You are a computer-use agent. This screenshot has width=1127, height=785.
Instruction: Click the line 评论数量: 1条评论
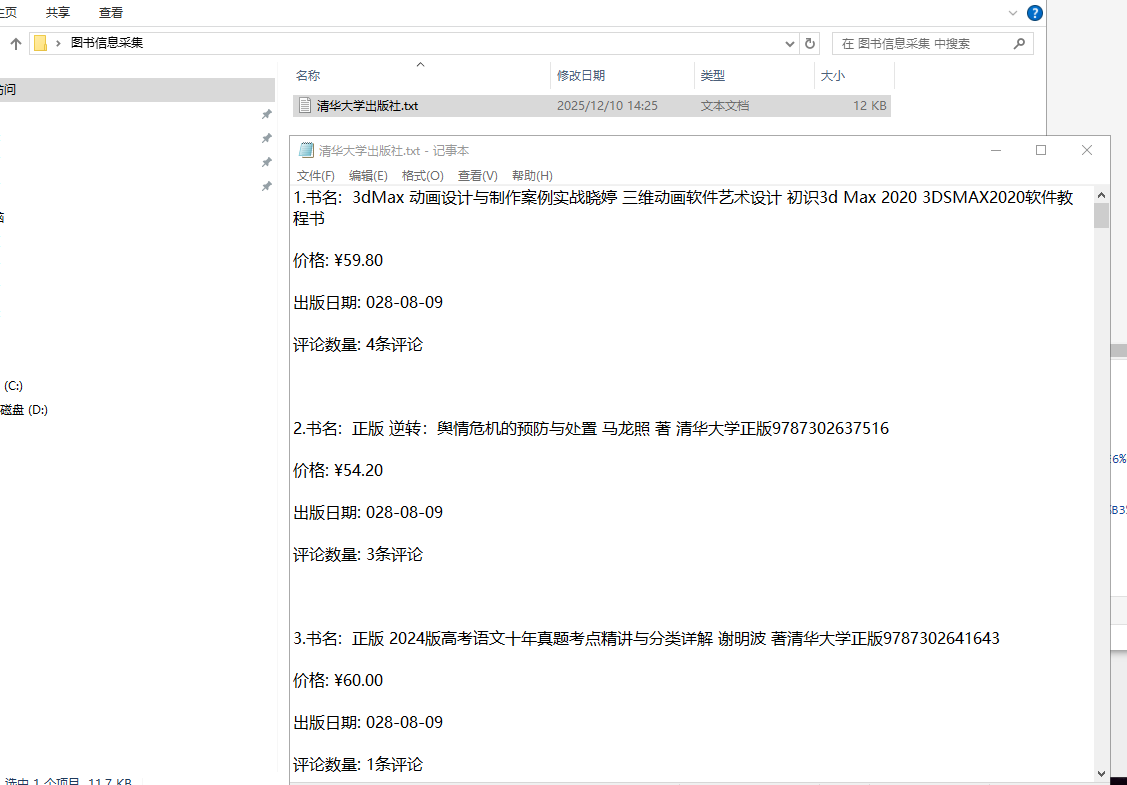tap(358, 764)
